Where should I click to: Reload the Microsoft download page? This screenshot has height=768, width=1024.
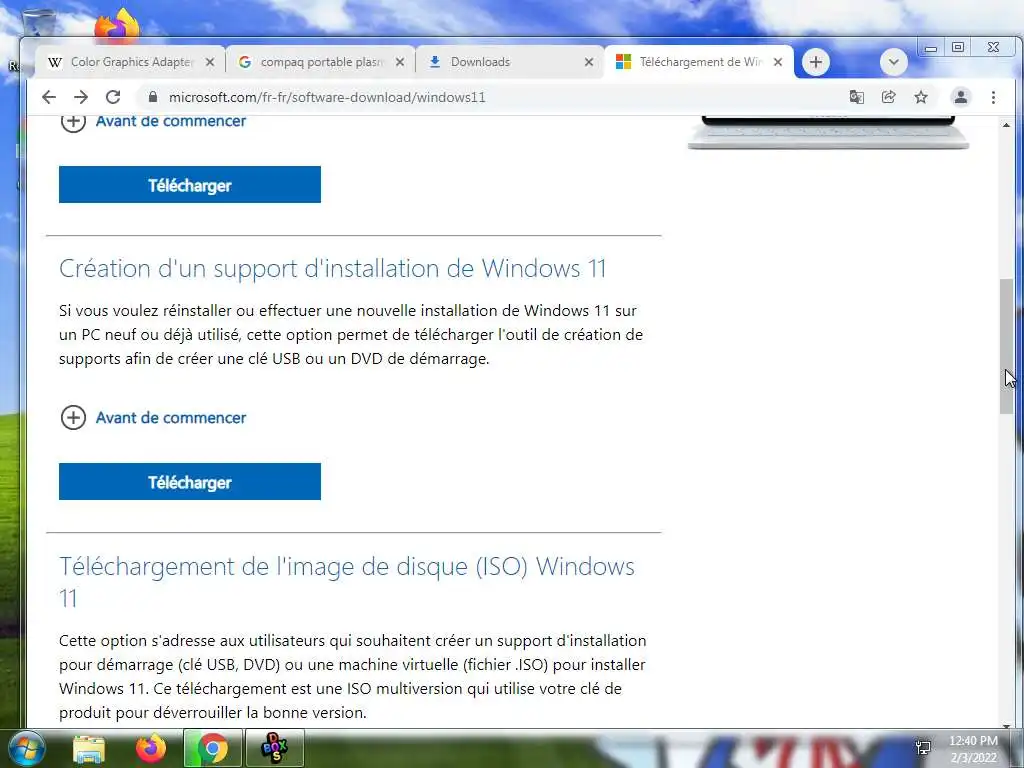click(x=113, y=97)
